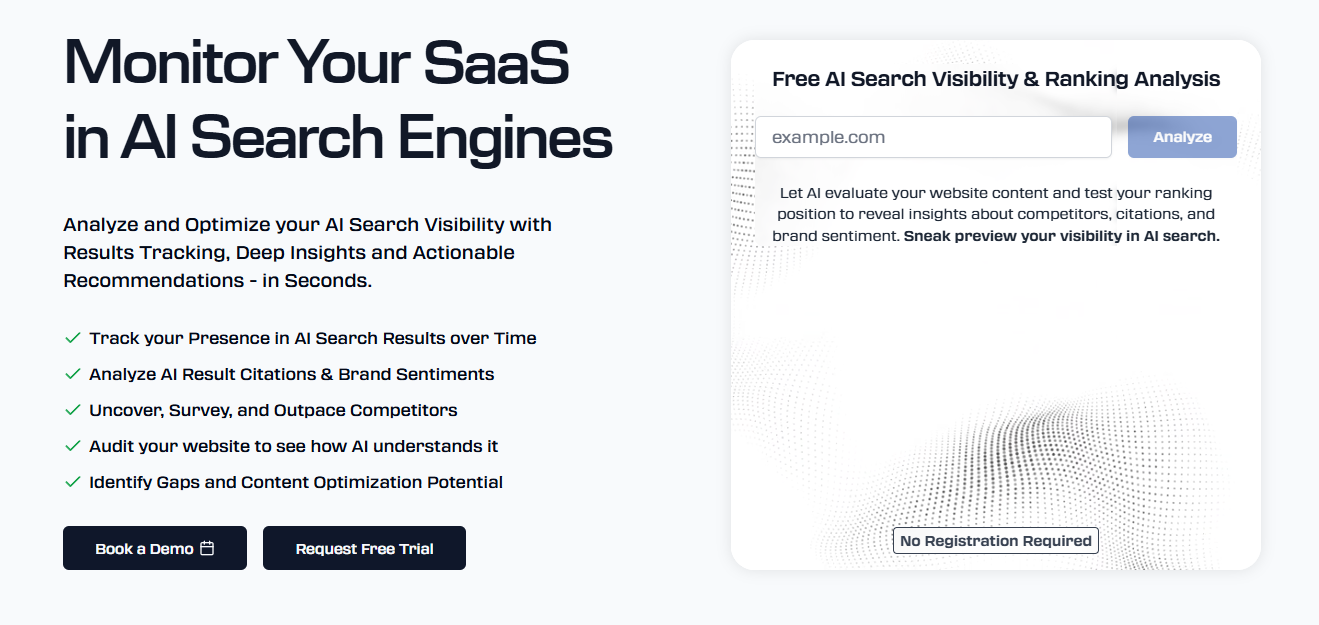Select the "Content Optimization Potential" feature line
1319x625 pixels.
(x=296, y=482)
